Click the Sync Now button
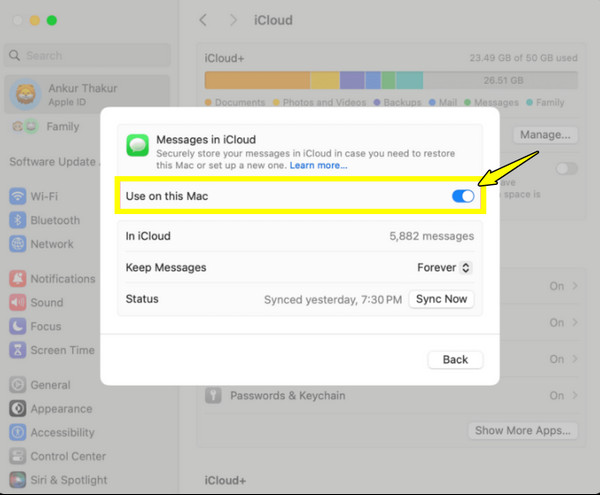The width and height of the screenshot is (600, 495). tap(441, 299)
